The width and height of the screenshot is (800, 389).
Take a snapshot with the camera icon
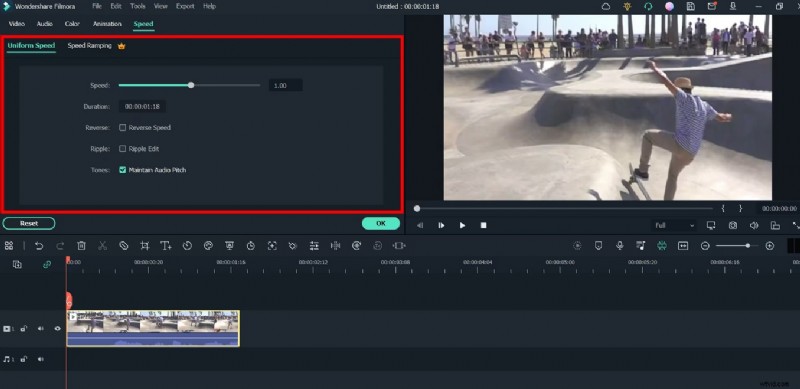[x=733, y=225]
